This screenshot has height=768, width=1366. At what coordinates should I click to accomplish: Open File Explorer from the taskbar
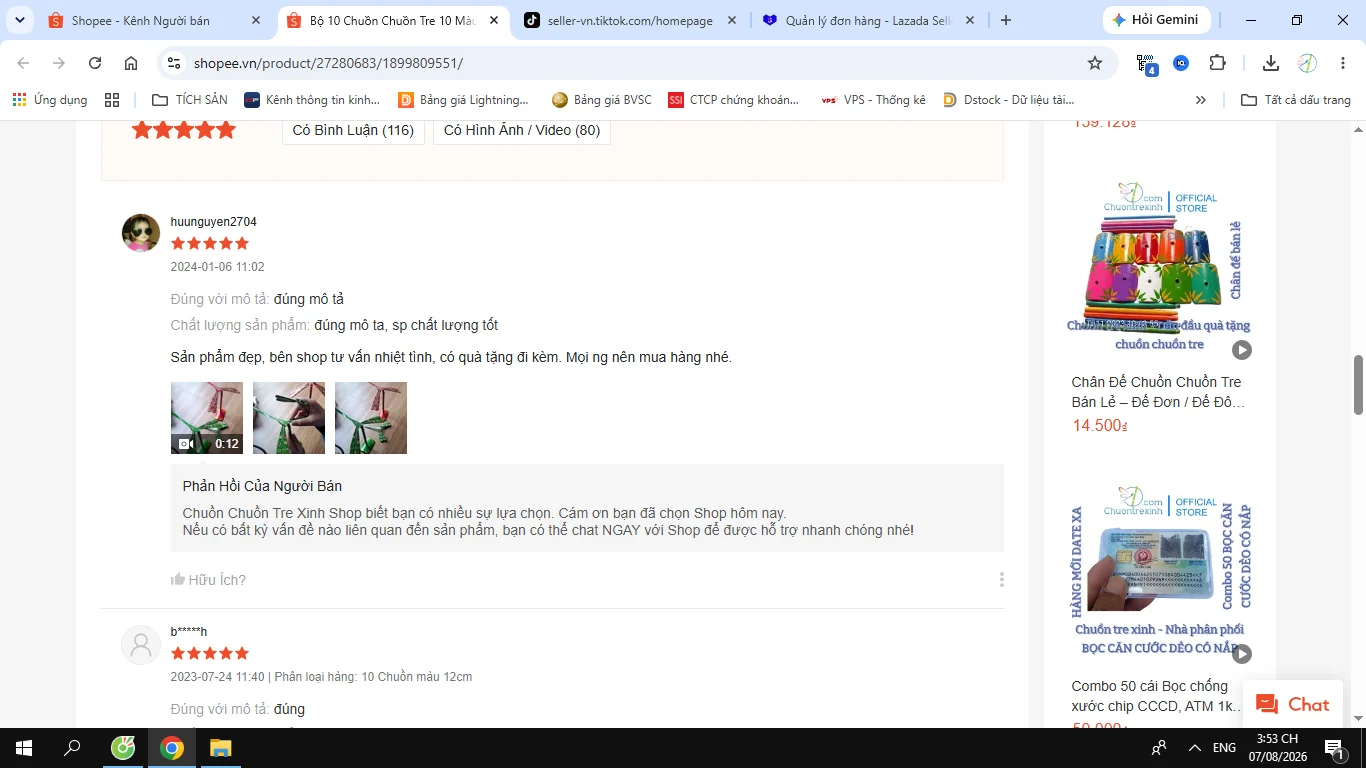point(221,748)
